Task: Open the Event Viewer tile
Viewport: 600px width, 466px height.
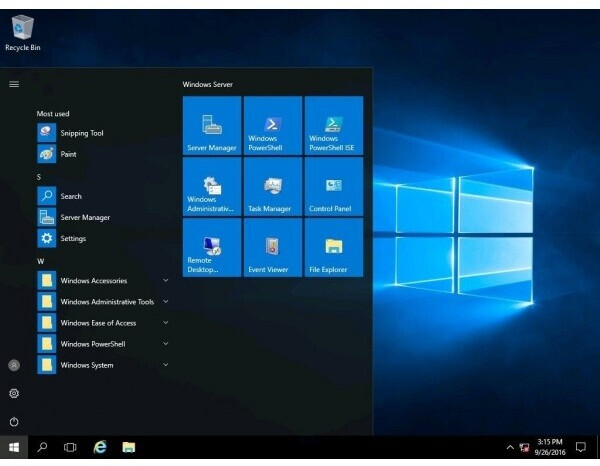Action: pyautogui.click(x=272, y=248)
